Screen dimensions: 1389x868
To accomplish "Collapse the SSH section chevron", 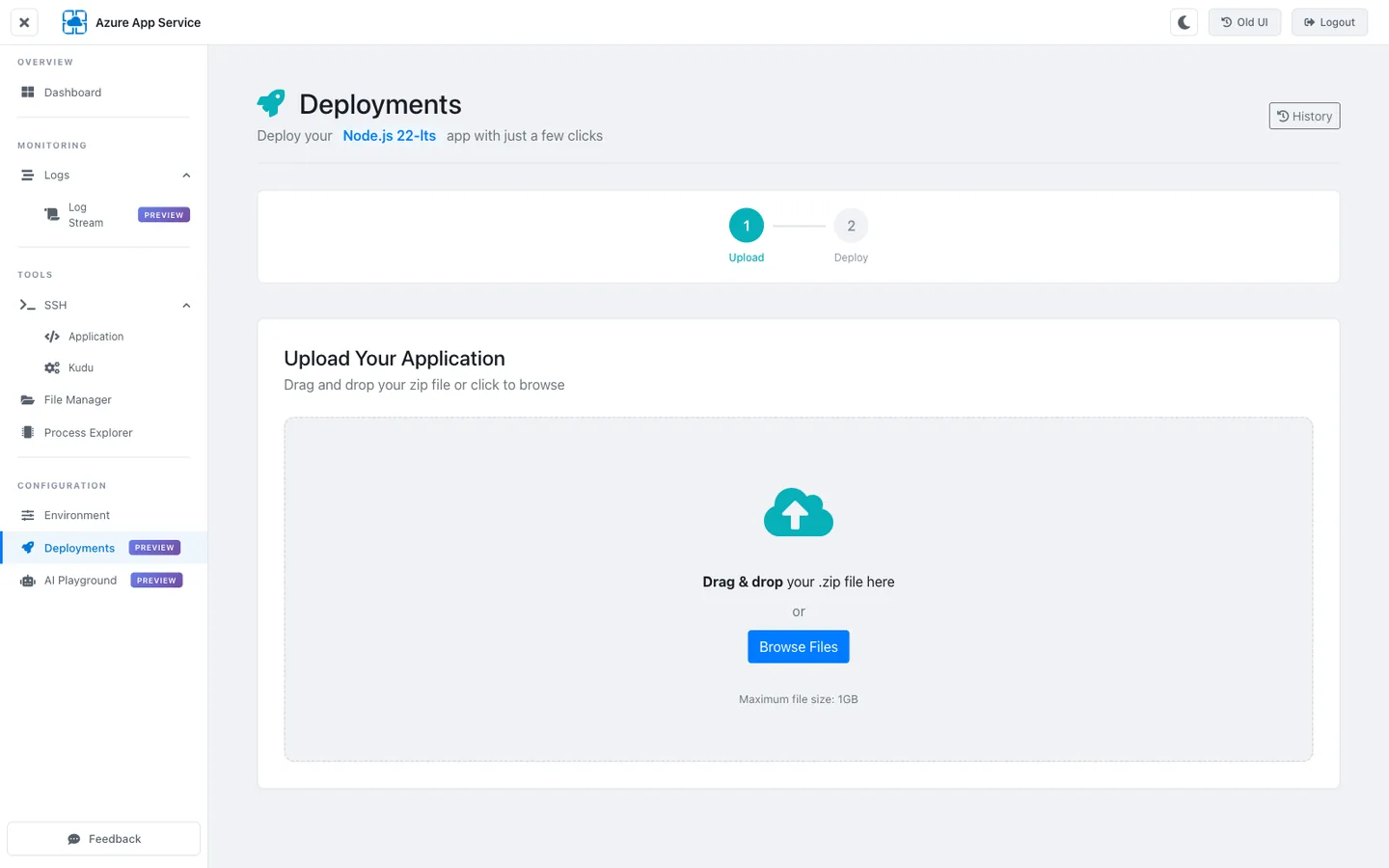I will pos(186,306).
